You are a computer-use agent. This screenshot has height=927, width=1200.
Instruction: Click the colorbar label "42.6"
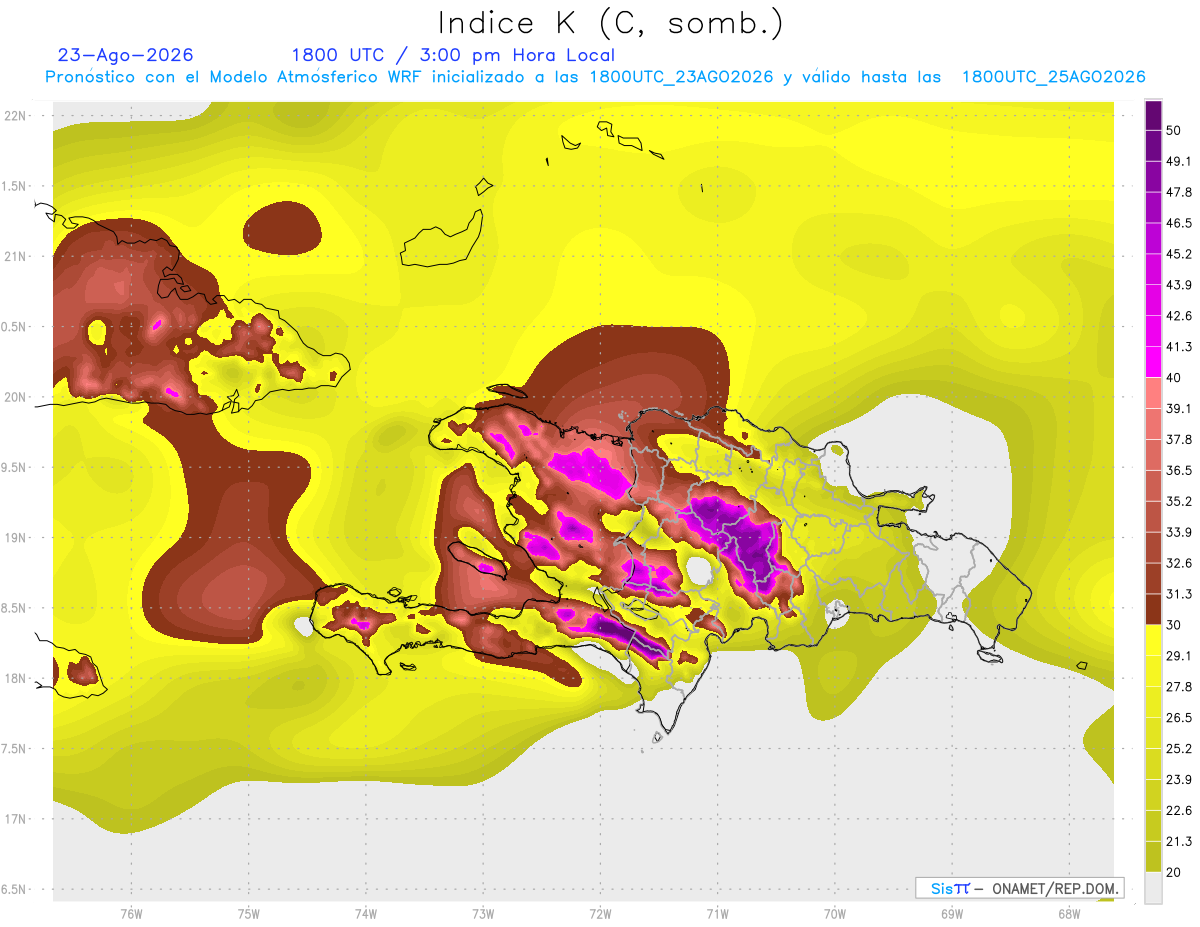click(1178, 316)
